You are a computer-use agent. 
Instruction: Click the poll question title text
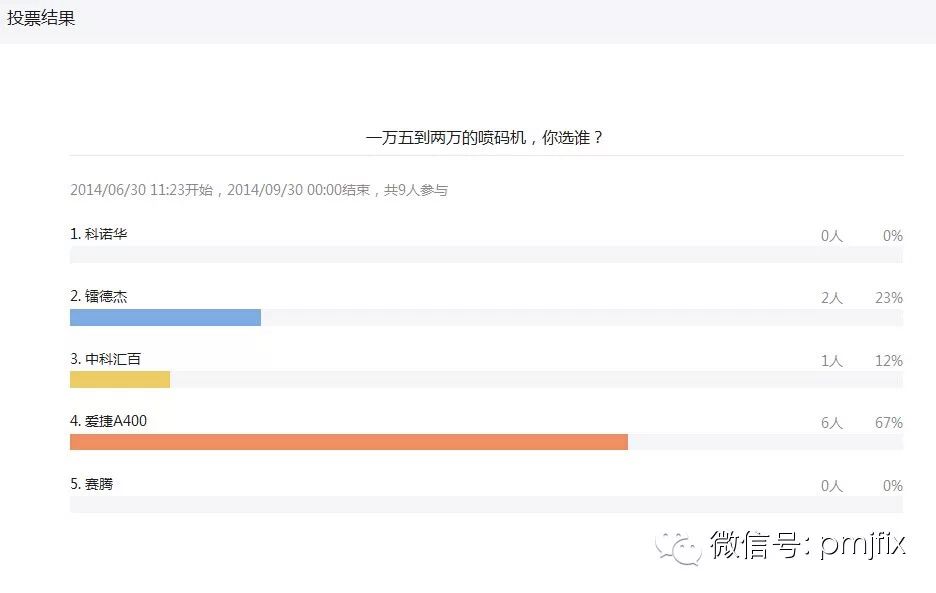(484, 138)
